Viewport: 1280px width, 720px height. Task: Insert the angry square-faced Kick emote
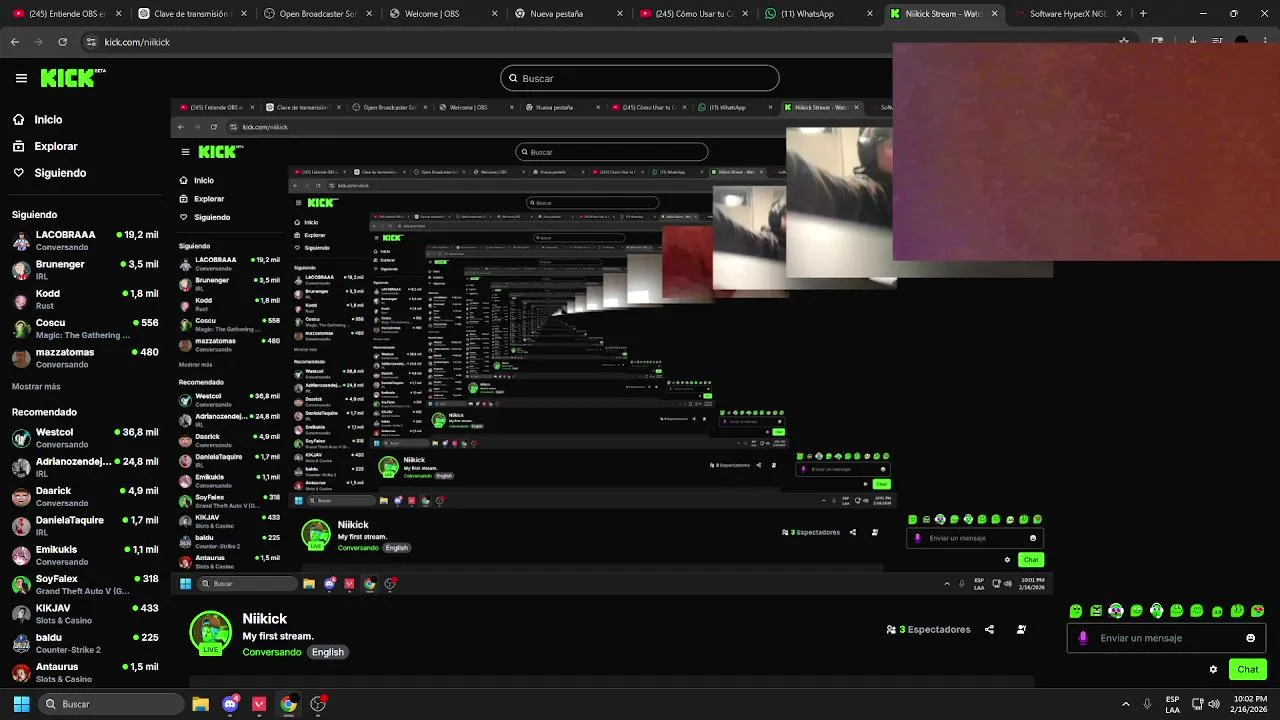click(1096, 611)
